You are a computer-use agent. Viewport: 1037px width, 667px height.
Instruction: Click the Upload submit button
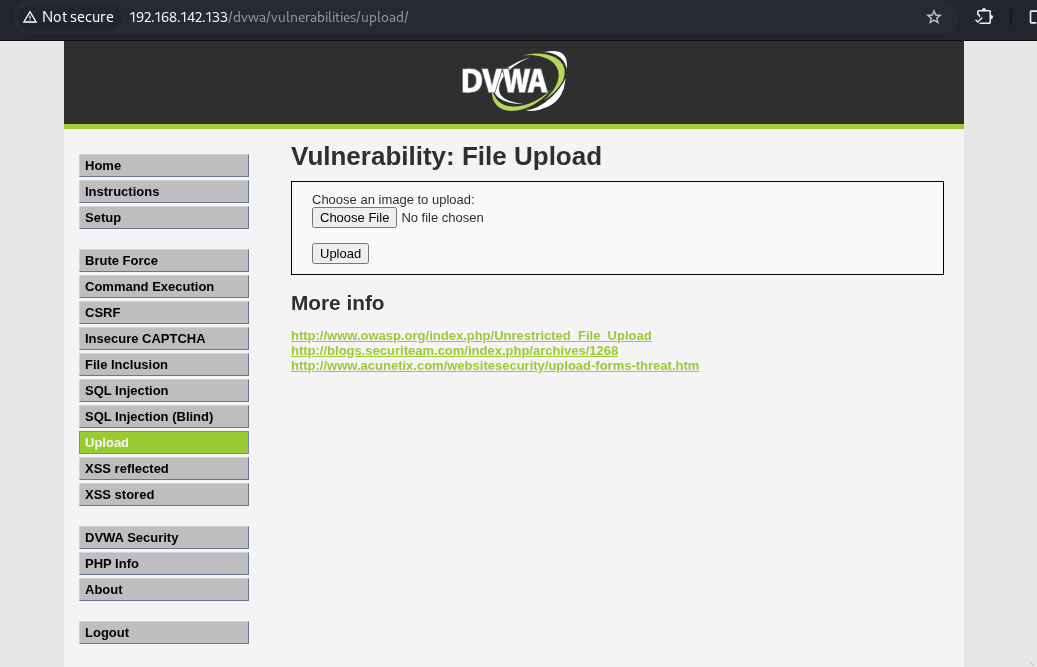point(341,254)
